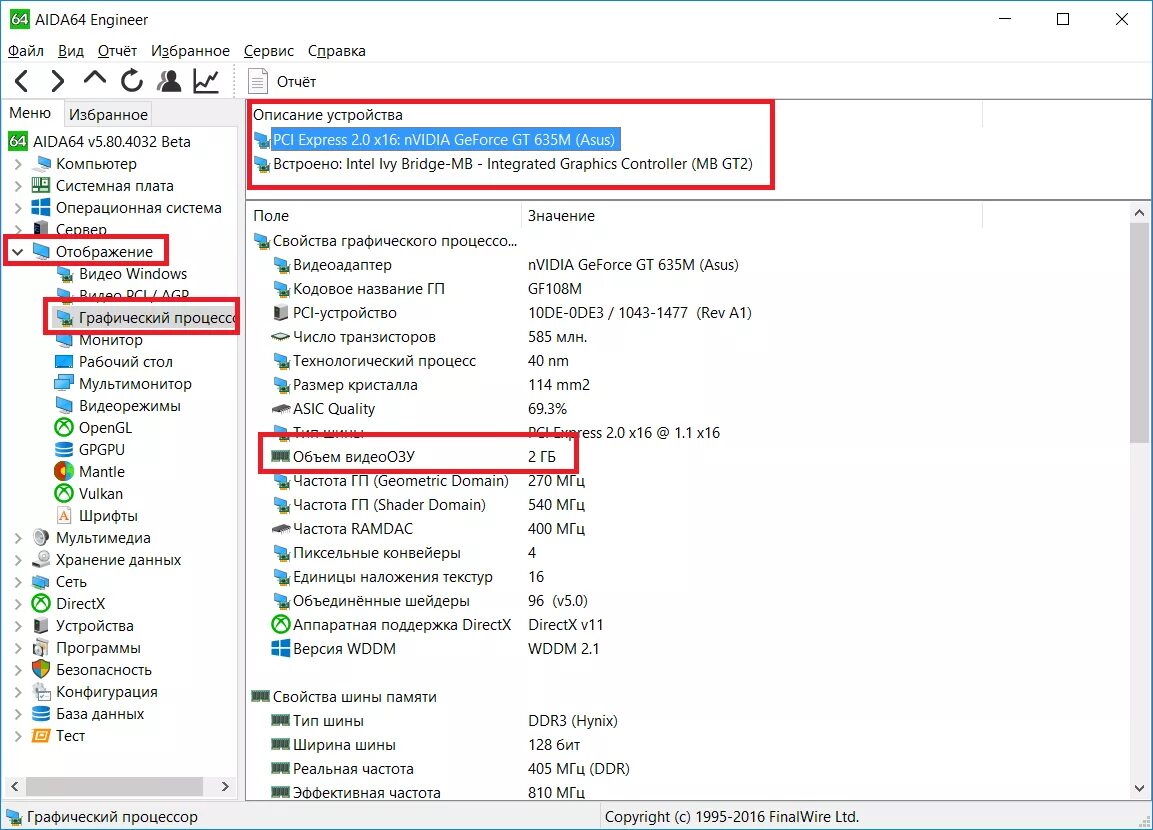
Task: Click the Forward navigation arrow
Action: click(x=58, y=81)
